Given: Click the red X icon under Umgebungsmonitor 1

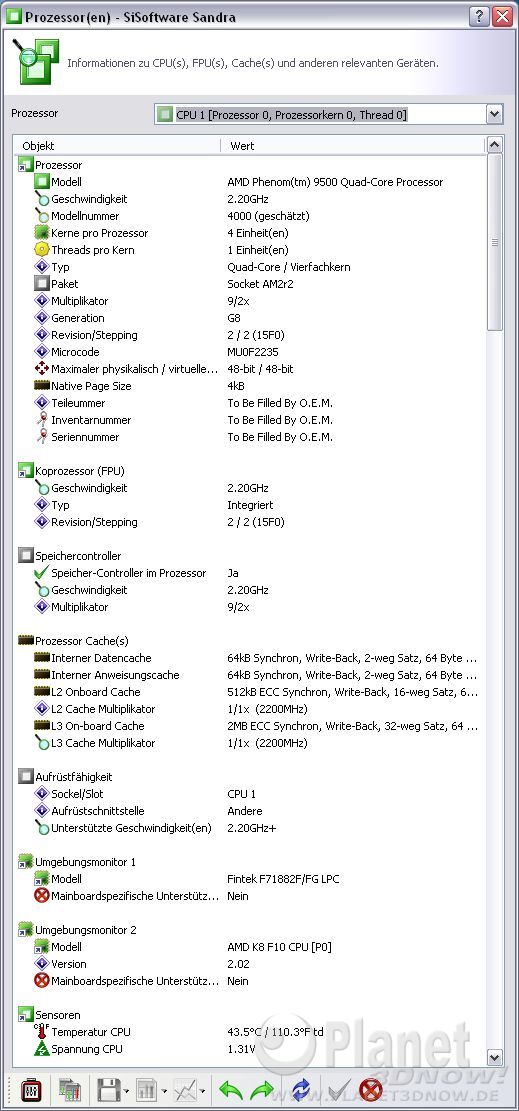Looking at the screenshot, I should coord(41,896).
